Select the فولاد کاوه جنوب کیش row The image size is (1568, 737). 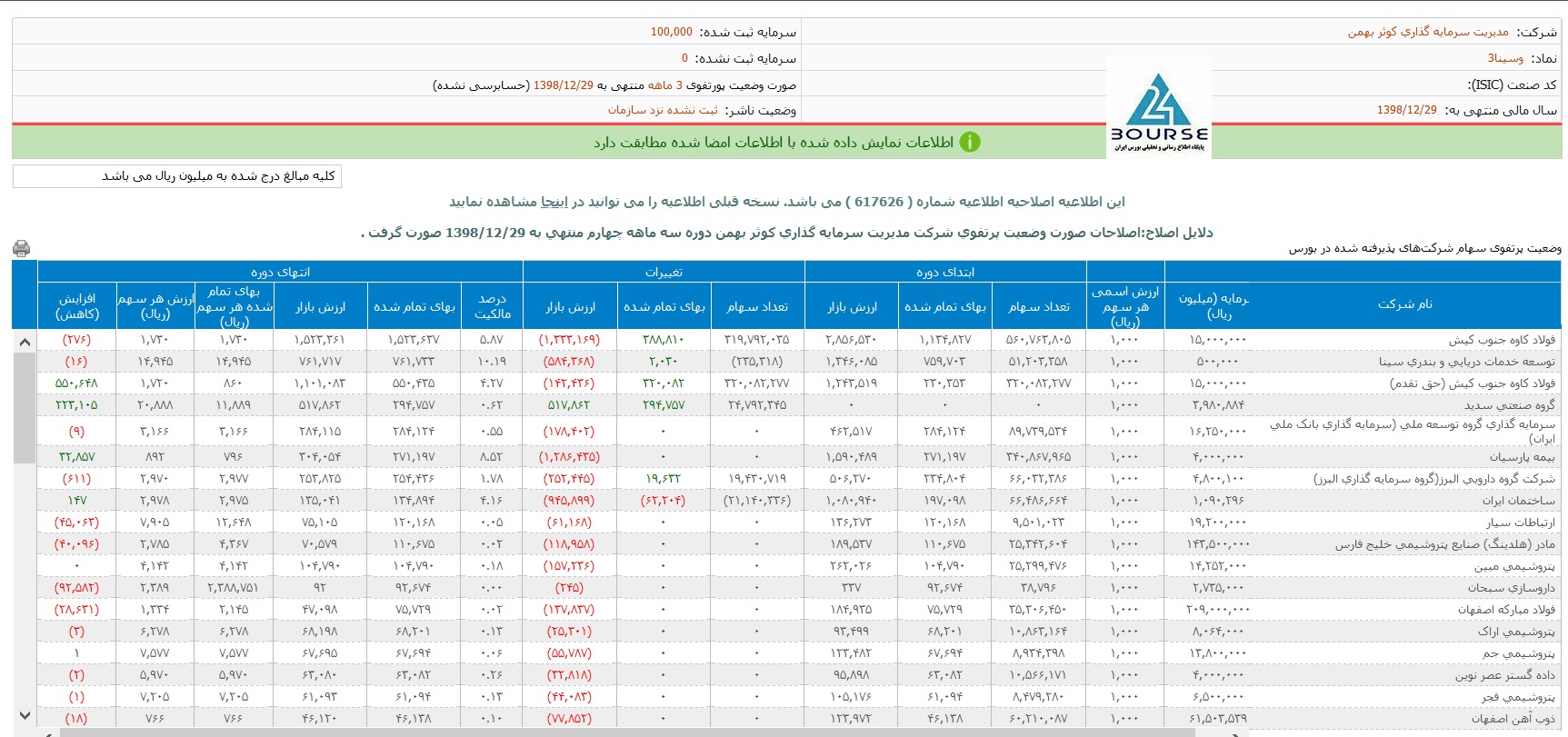(x=1501, y=340)
